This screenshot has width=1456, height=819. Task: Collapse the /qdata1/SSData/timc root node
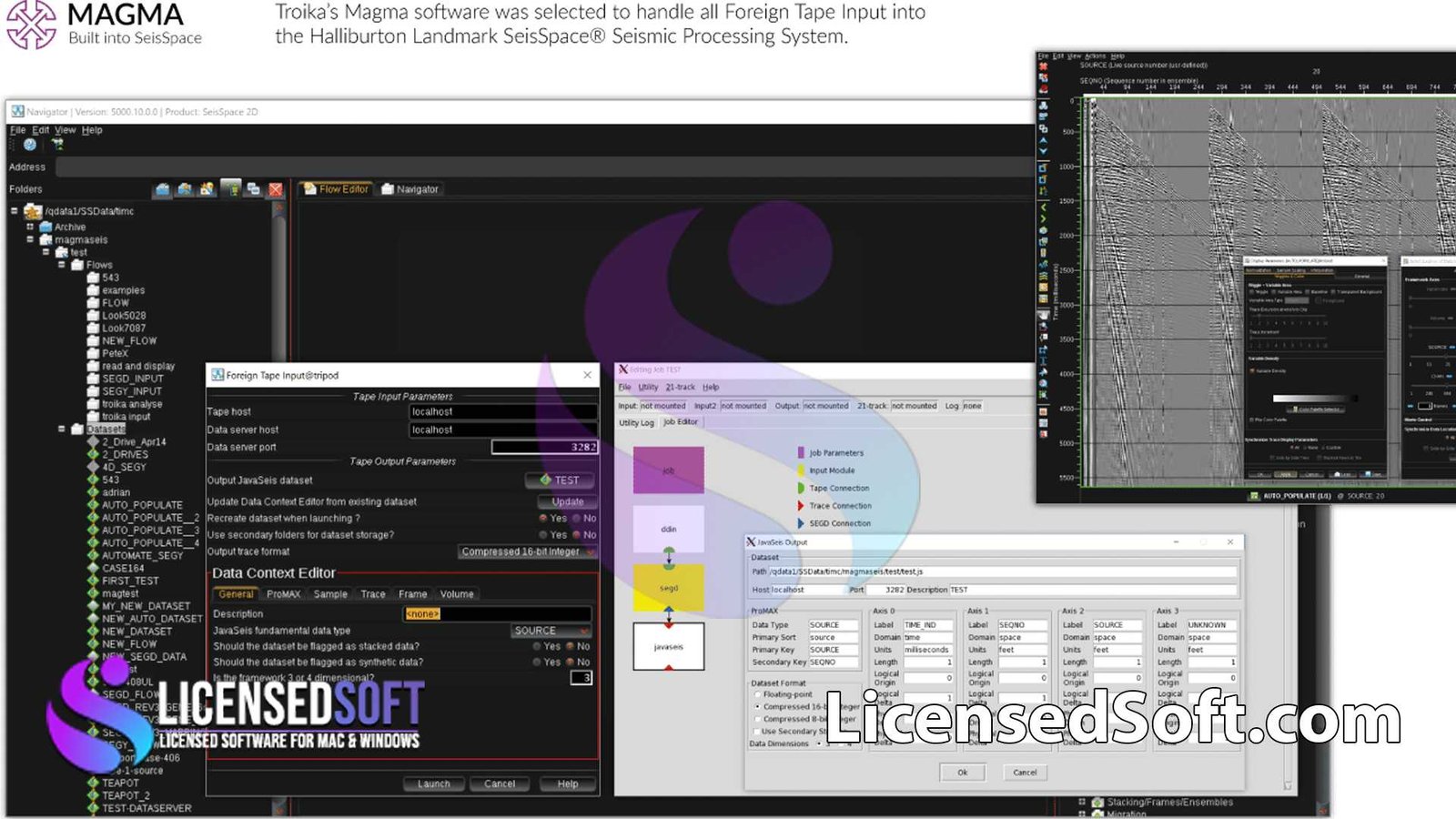coord(15,211)
